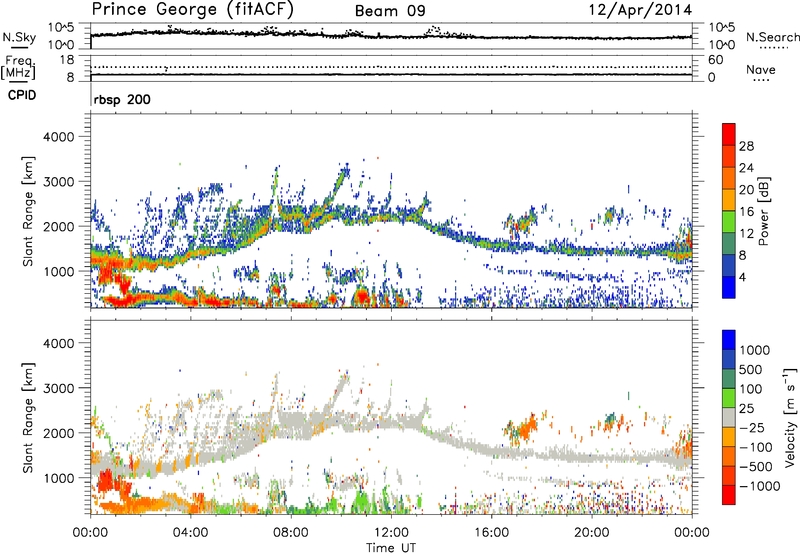Click the '12:00' time tick label
The image size is (800, 554).
click(x=391, y=533)
